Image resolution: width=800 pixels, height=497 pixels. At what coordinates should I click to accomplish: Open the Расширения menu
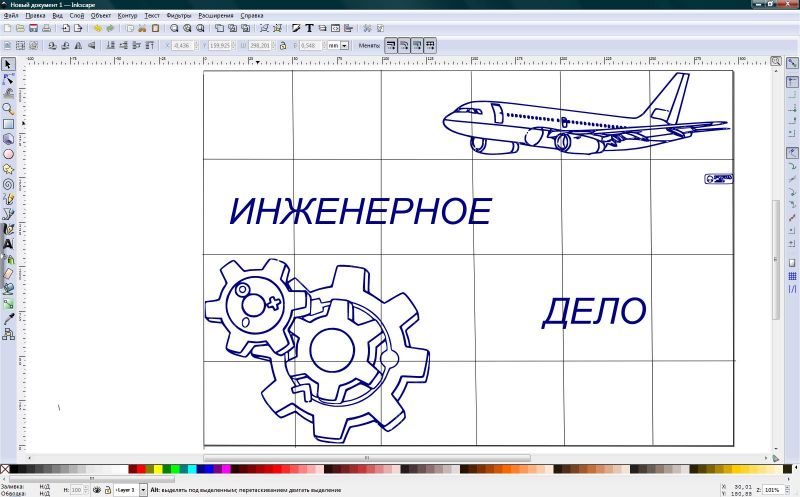click(x=215, y=16)
